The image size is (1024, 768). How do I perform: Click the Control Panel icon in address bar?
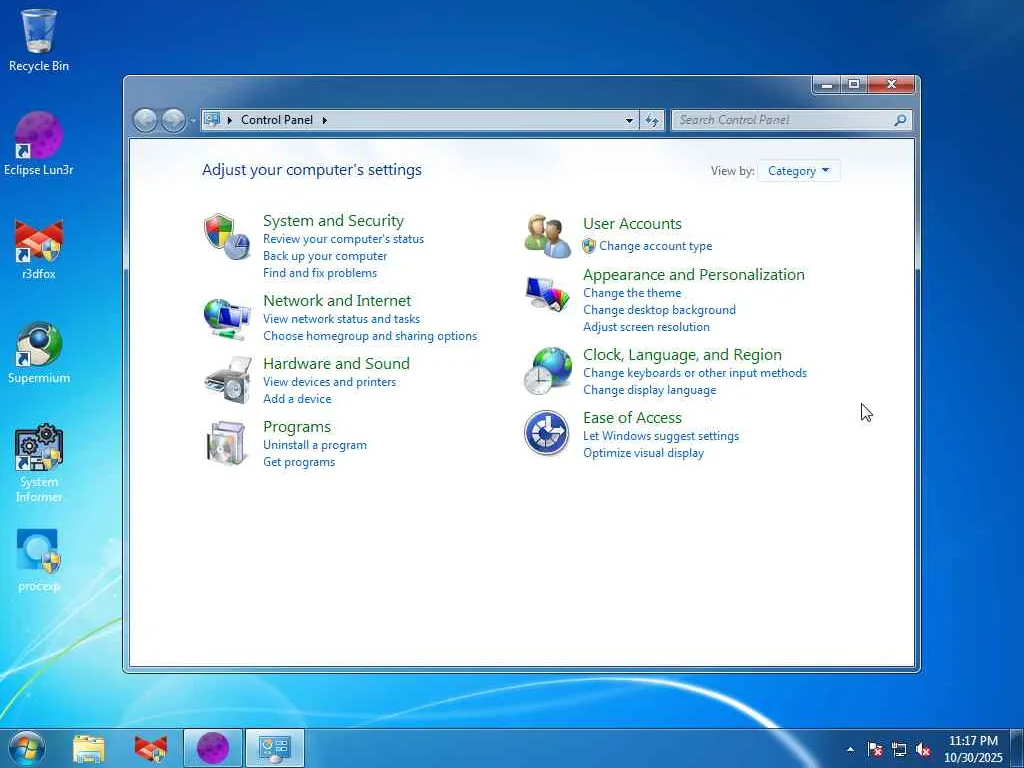pyautogui.click(x=212, y=120)
